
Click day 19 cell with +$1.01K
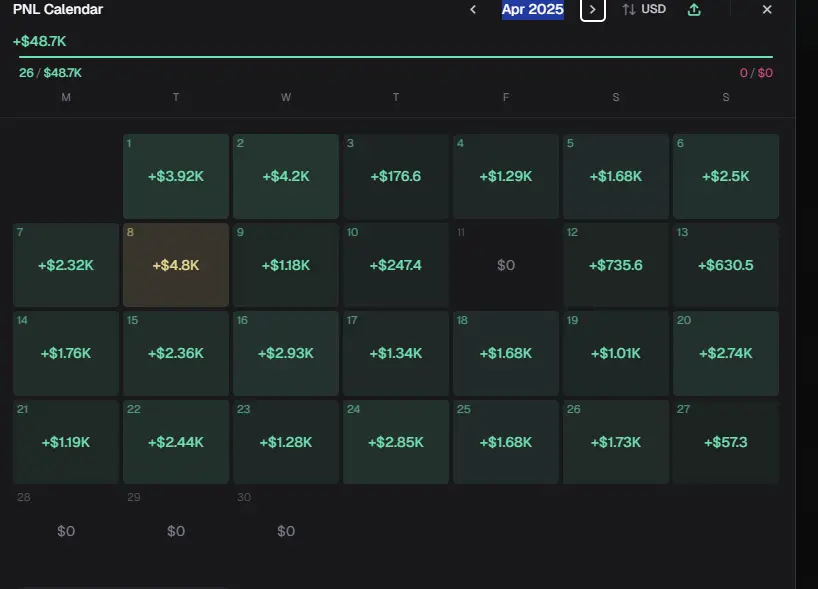coord(616,353)
